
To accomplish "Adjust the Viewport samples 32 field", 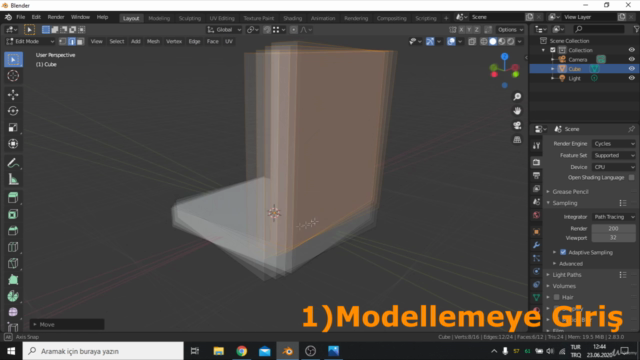I will click(613, 238).
